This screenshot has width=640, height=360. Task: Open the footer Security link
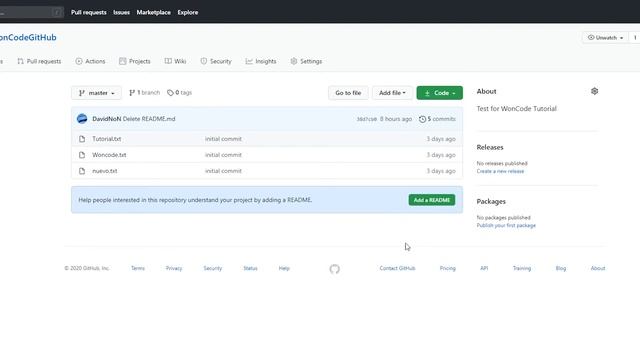click(213, 268)
